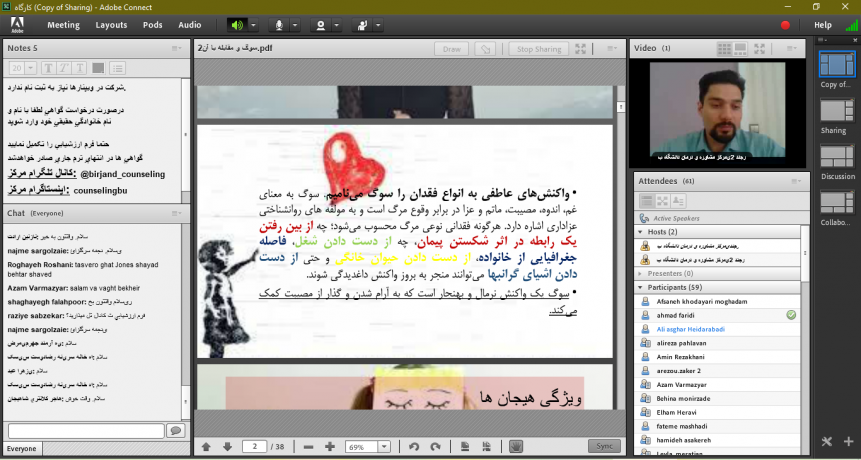Click the Draw button
Viewport: 861px width, 460px height.
tap(451, 49)
